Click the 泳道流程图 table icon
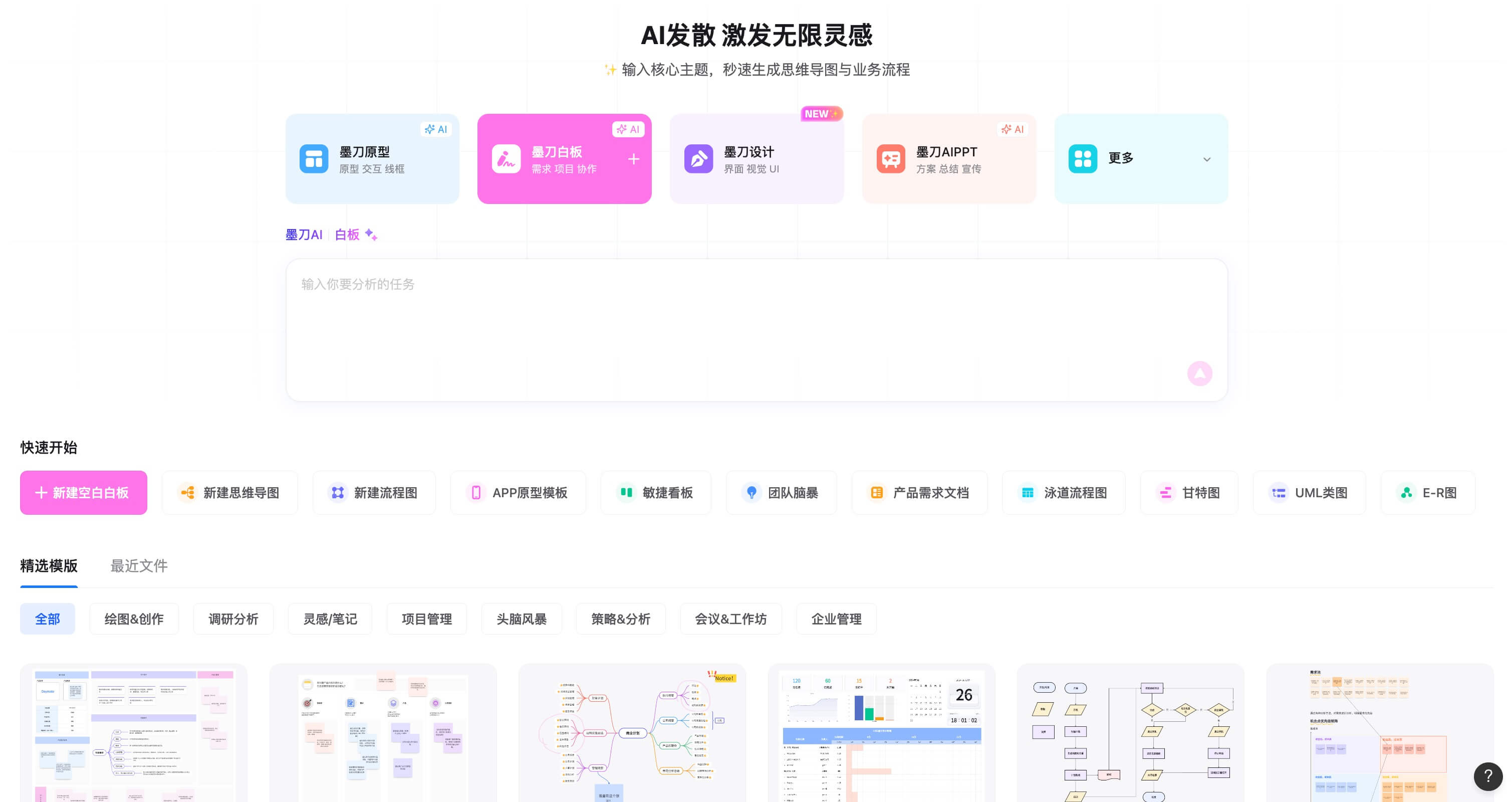The height and width of the screenshot is (802, 1512). click(1028, 493)
